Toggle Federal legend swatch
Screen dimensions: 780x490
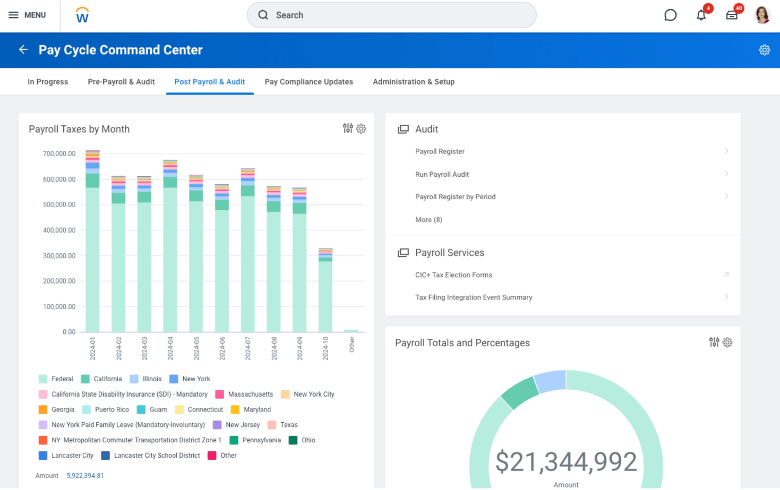43,379
